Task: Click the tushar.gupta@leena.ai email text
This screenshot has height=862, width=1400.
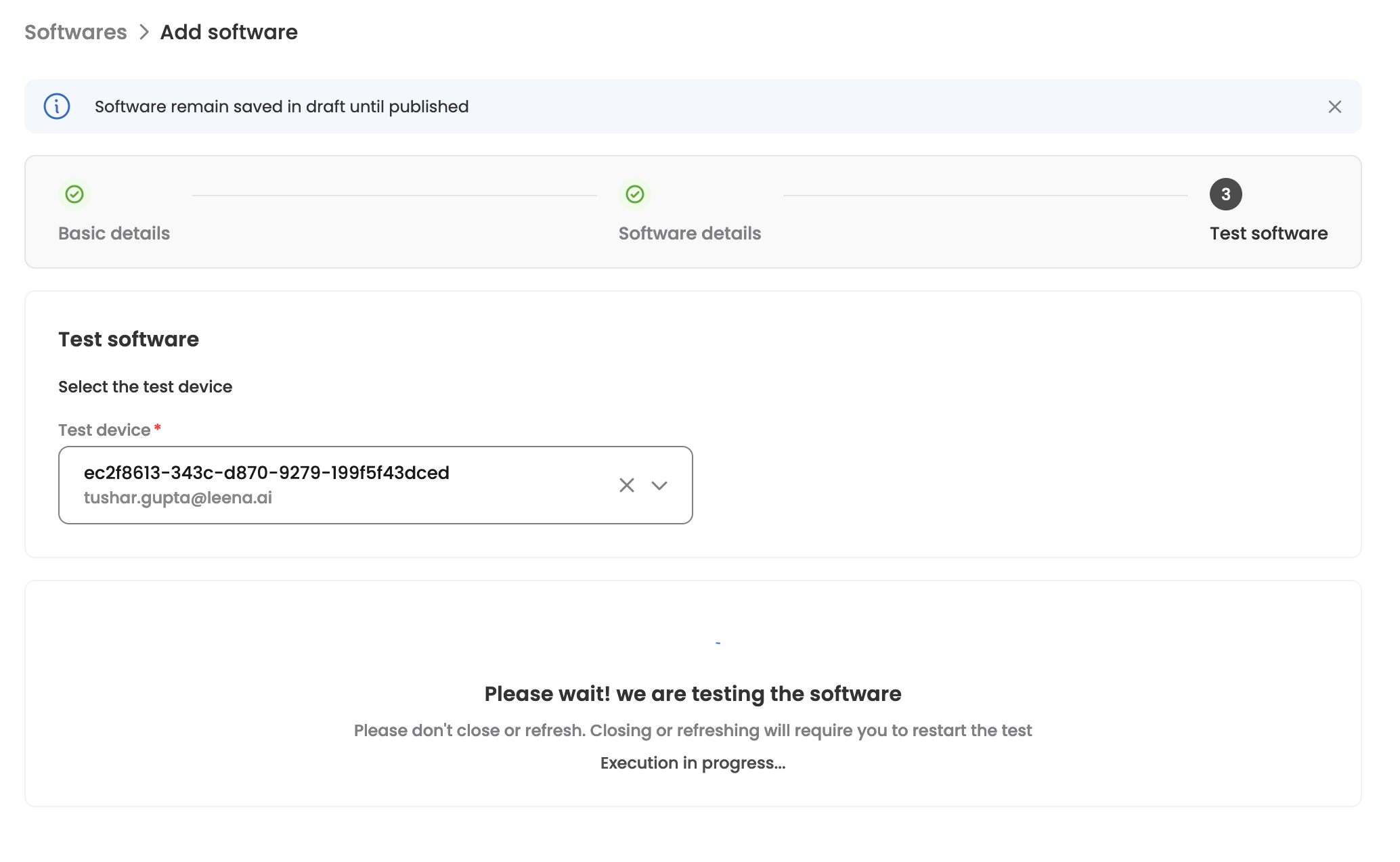Action: point(177,498)
